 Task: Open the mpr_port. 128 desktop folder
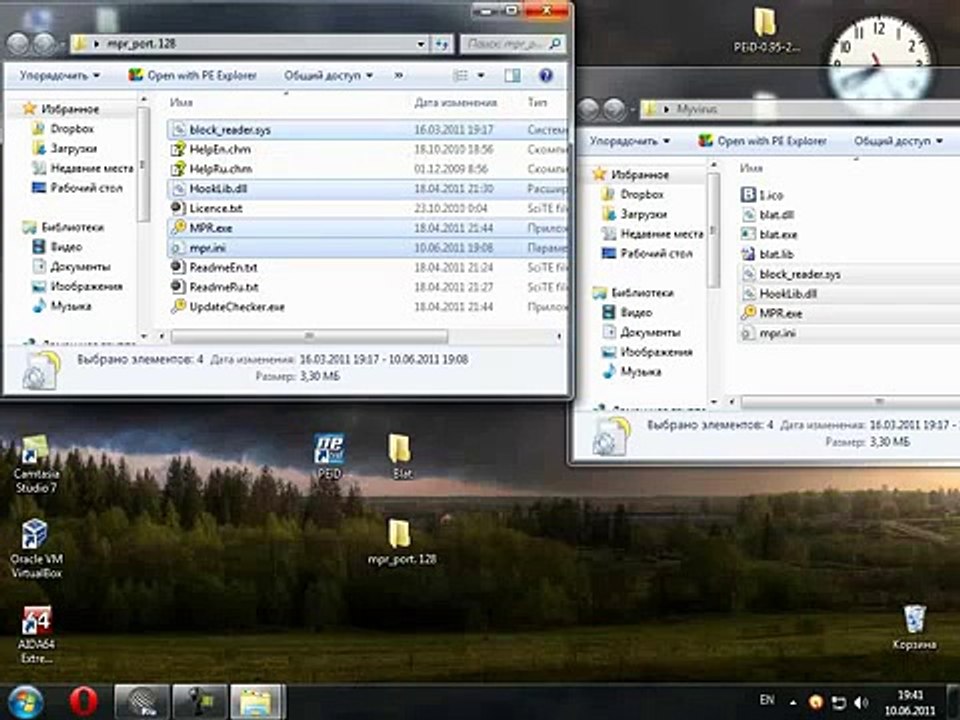(x=402, y=542)
